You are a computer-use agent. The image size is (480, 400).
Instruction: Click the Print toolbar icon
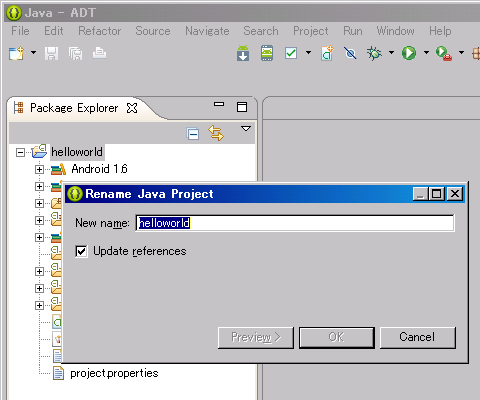point(99,53)
